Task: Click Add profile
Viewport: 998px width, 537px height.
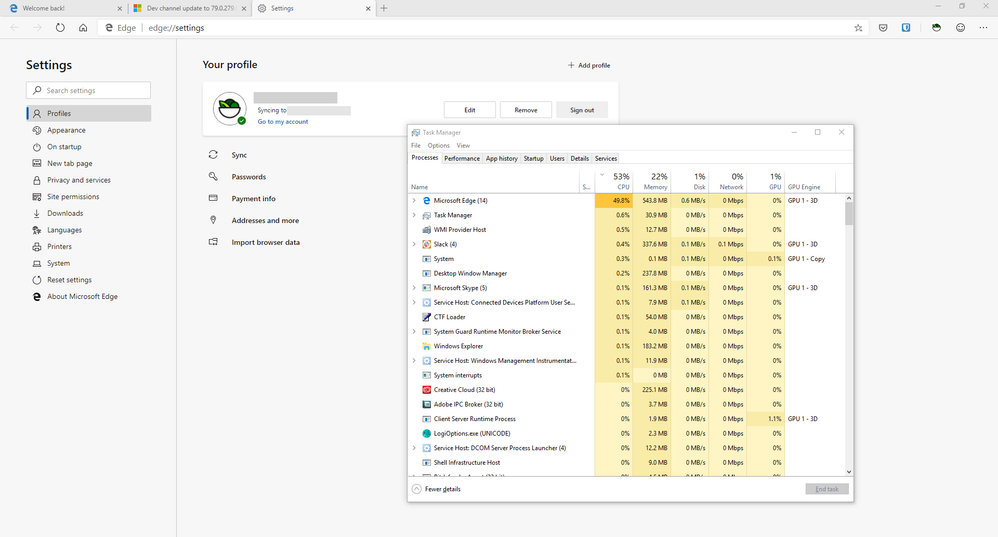Action: tap(589, 65)
